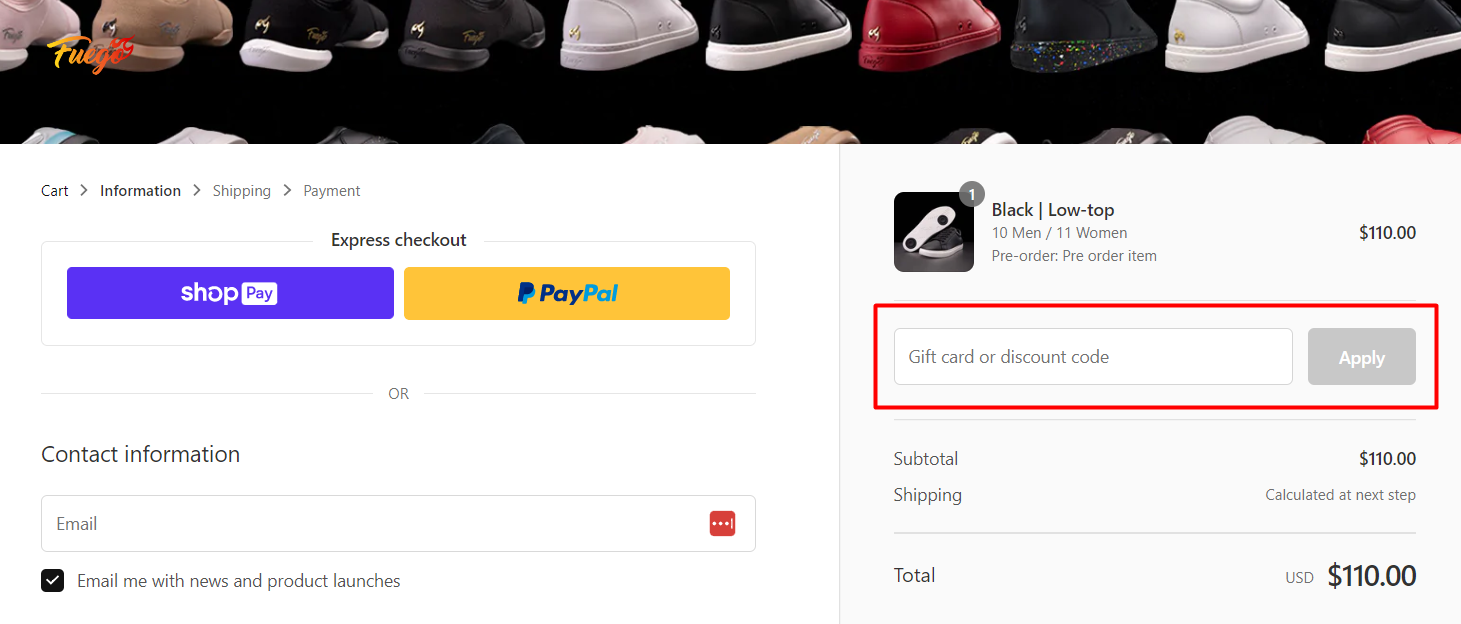Viewport: 1461px width, 624px height.
Task: Click the Black | Low-top product name
Action: pyautogui.click(x=1052, y=210)
